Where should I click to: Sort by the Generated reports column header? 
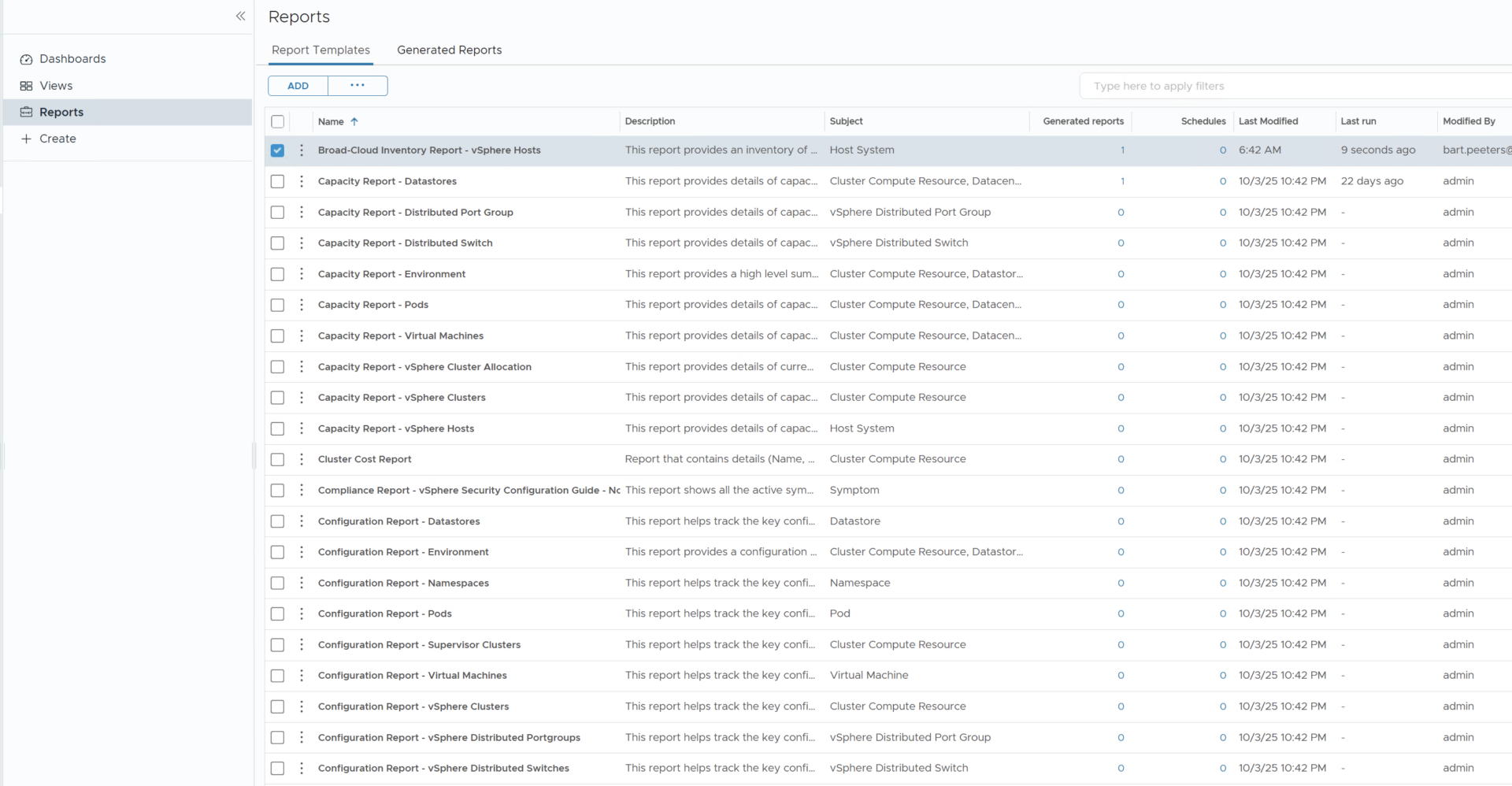point(1083,121)
